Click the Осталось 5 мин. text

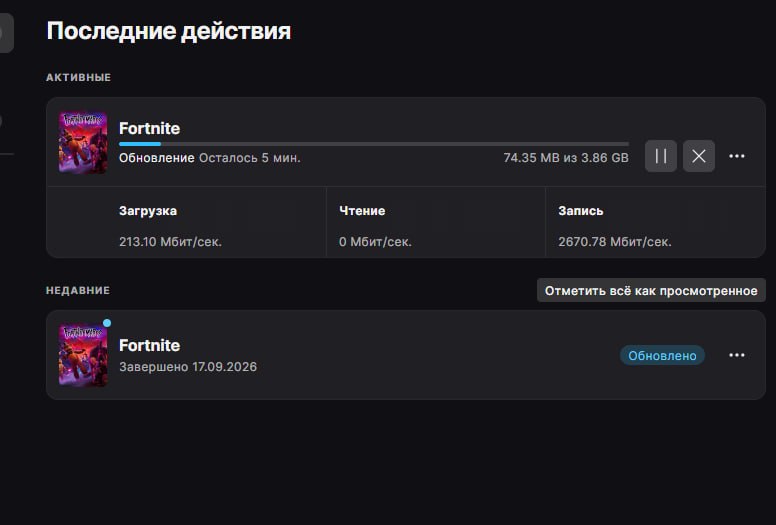coord(250,158)
